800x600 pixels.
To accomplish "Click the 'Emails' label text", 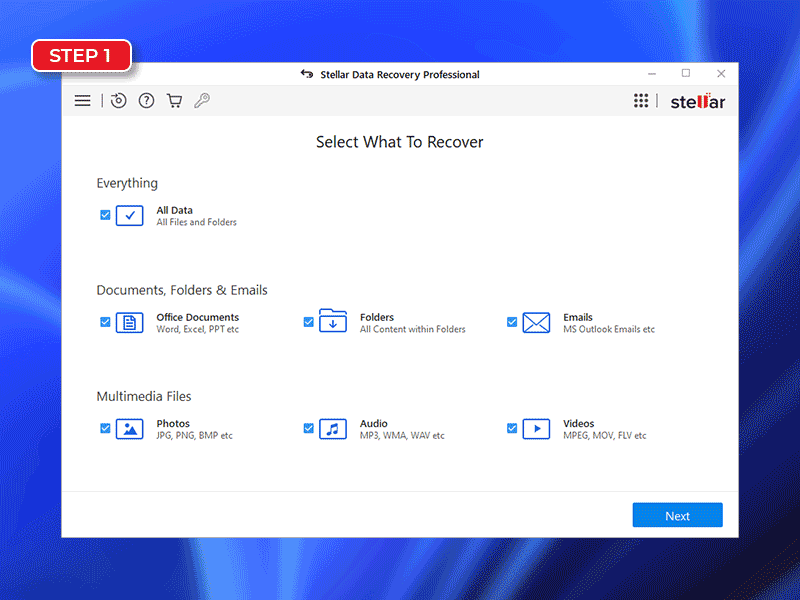I will coord(578,317).
